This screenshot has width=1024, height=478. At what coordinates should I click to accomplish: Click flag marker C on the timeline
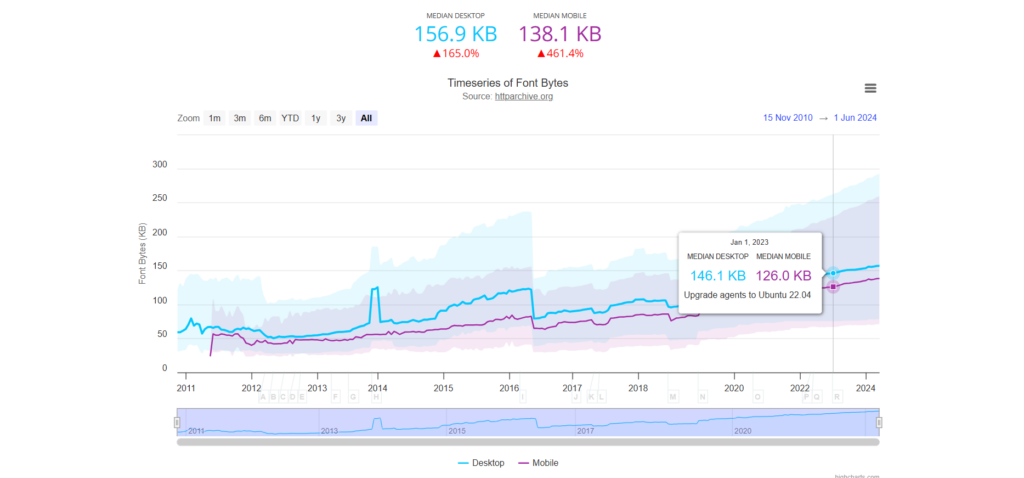[283, 396]
